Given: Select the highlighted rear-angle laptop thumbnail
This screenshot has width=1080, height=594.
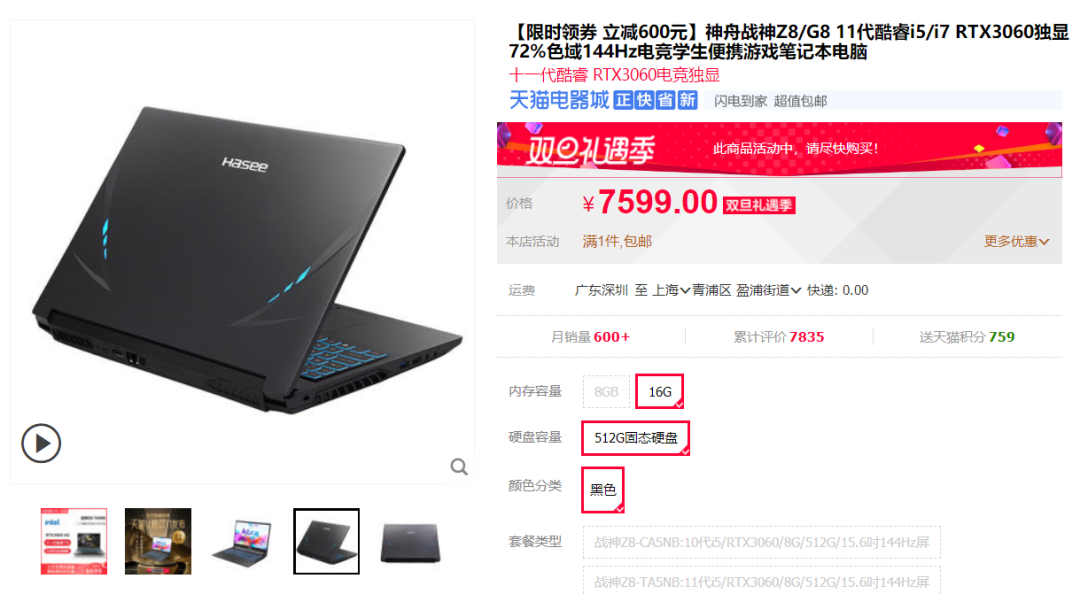Looking at the screenshot, I should point(326,541).
